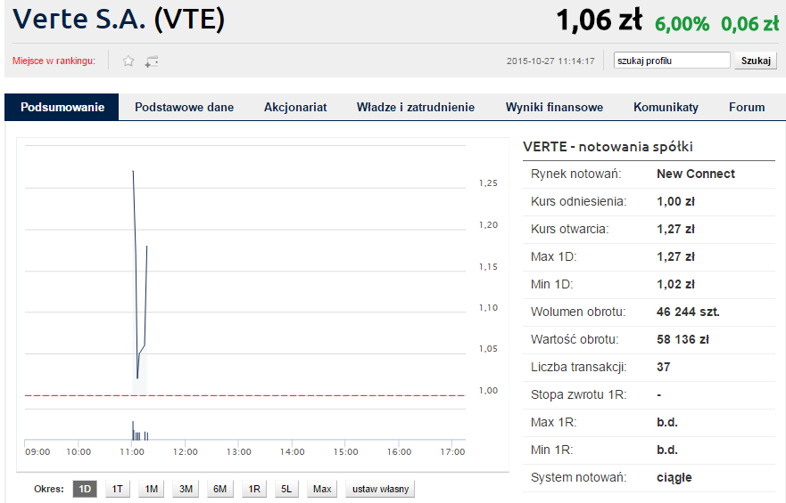Screen dimensions: 786x503
Task: Click the 6,00% change value
Action: click(682, 24)
